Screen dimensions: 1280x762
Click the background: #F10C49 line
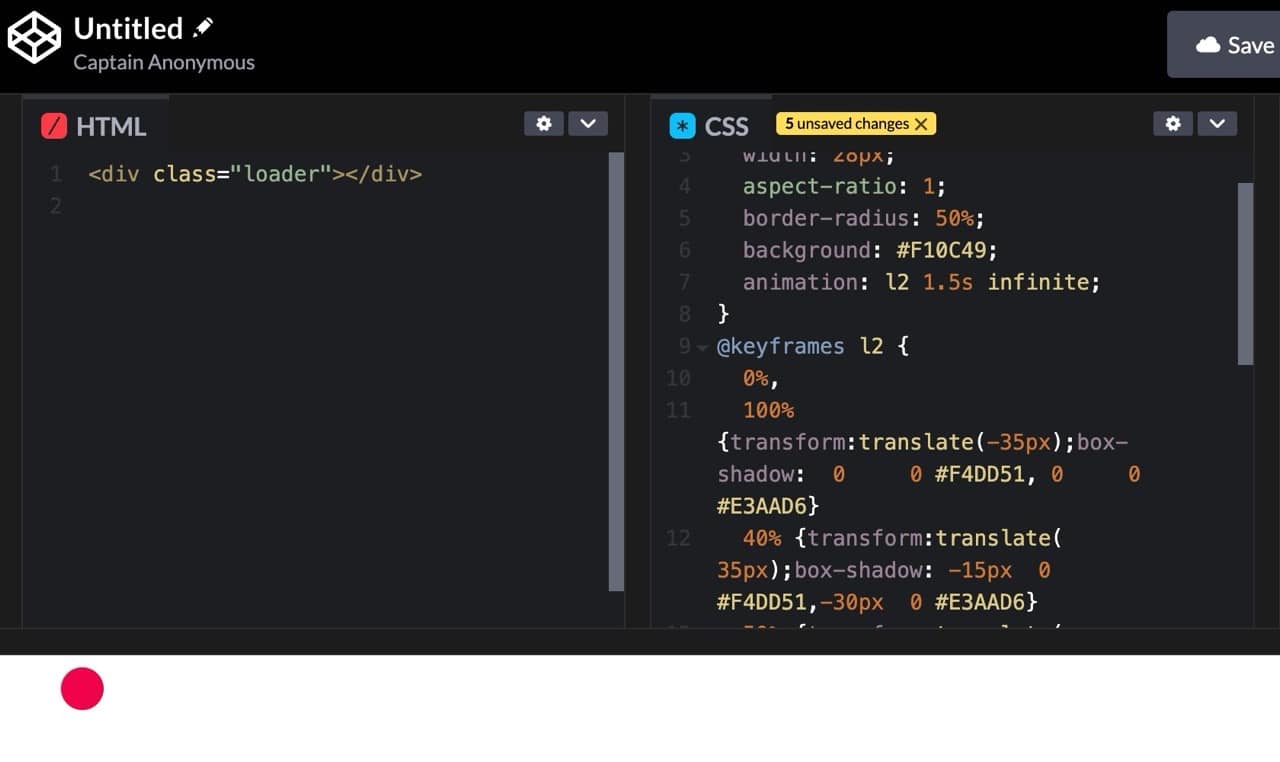870,250
